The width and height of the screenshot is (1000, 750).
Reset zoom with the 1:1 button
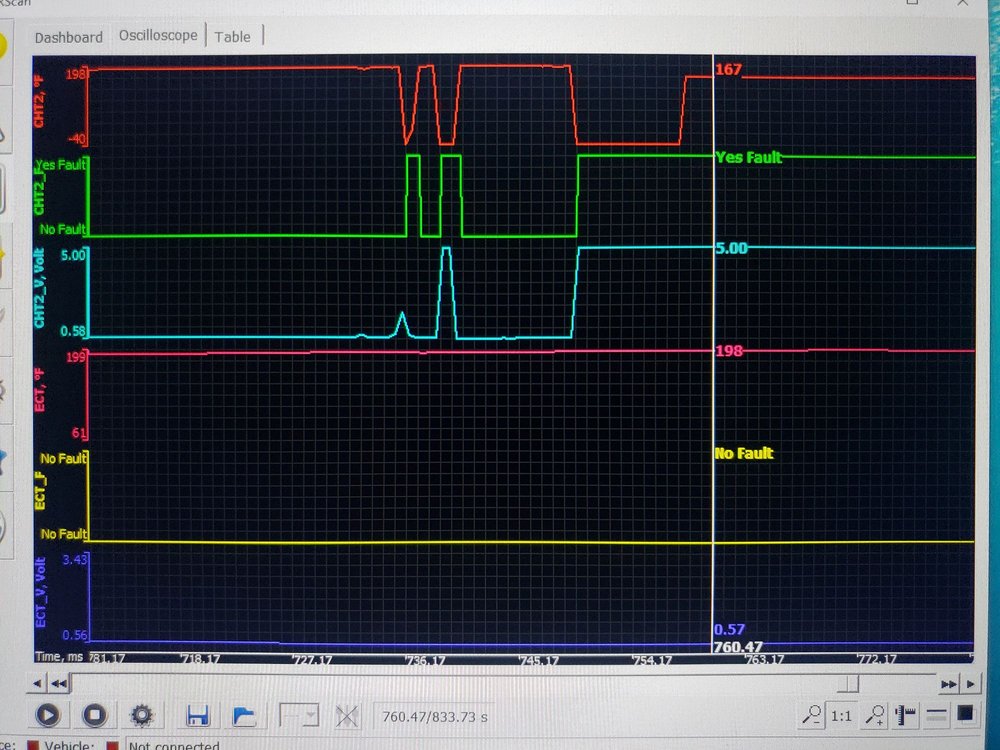click(x=842, y=715)
